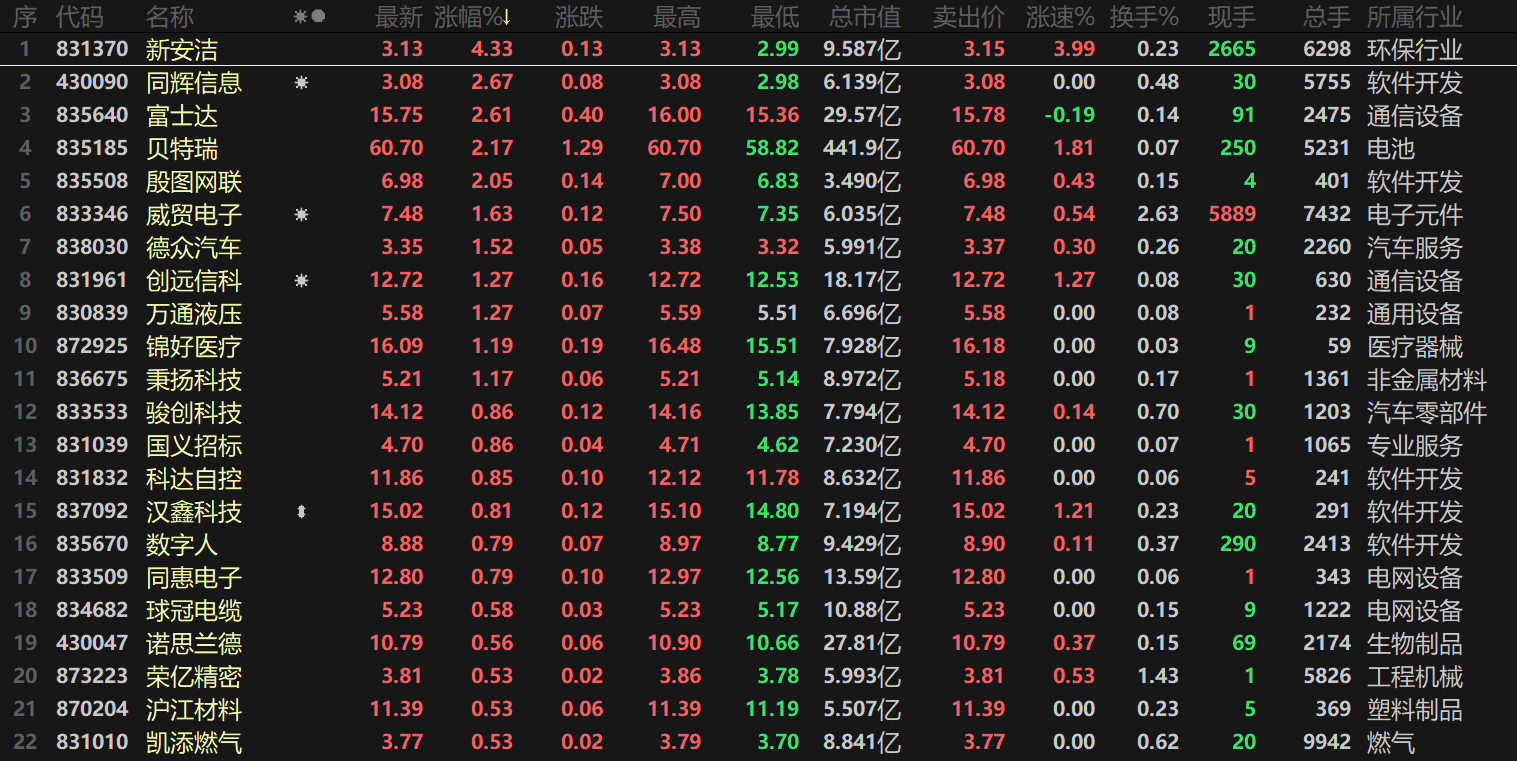Viewport: 1517px width, 761px height.
Task: Click the star marker beside 同辉信息
Action: pyautogui.click(x=301, y=83)
